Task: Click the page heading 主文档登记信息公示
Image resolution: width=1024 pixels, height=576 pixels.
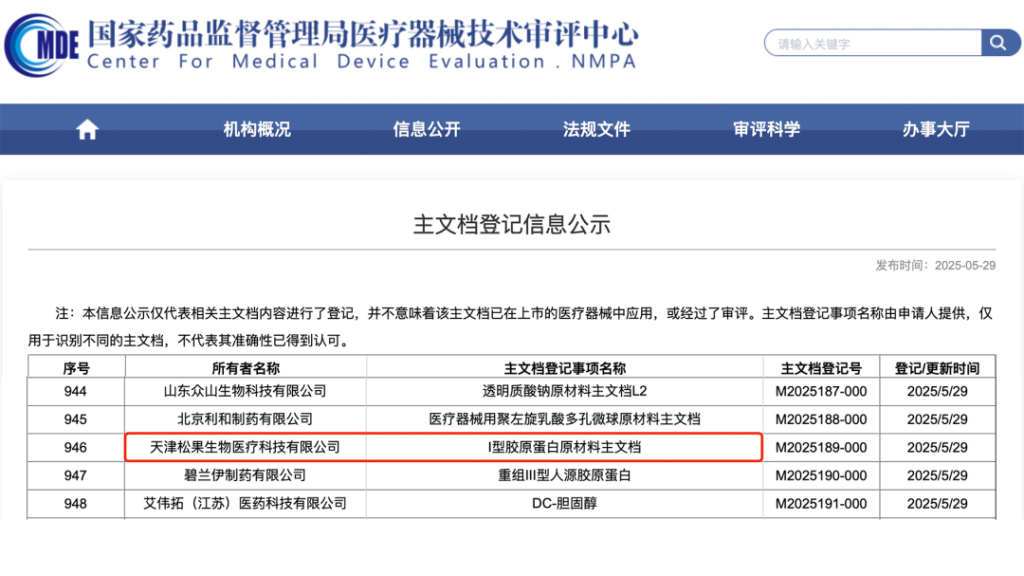Action: 512,224
